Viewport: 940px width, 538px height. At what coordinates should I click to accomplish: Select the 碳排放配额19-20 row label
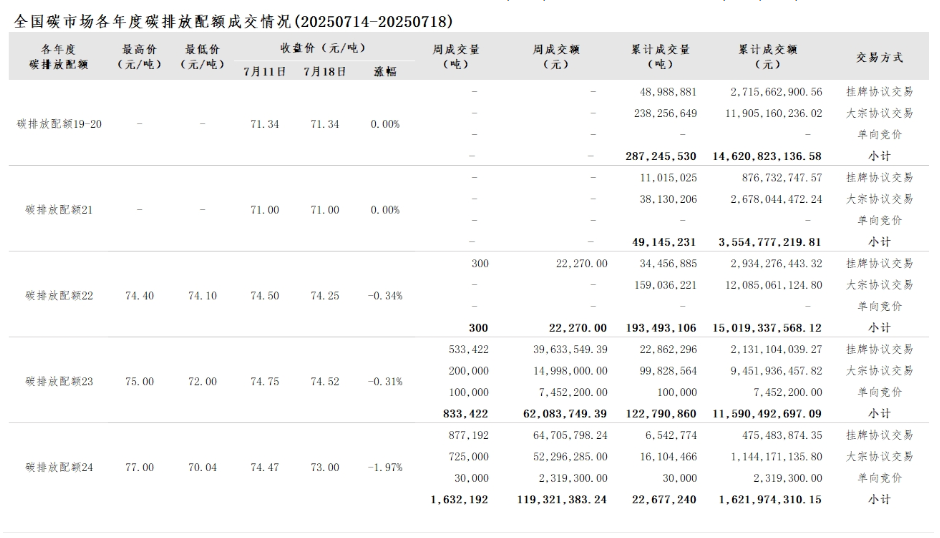tap(59, 124)
